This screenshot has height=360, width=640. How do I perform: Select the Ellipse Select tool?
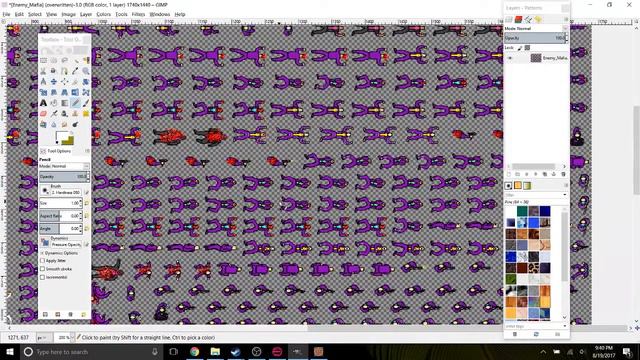[x=54, y=60]
